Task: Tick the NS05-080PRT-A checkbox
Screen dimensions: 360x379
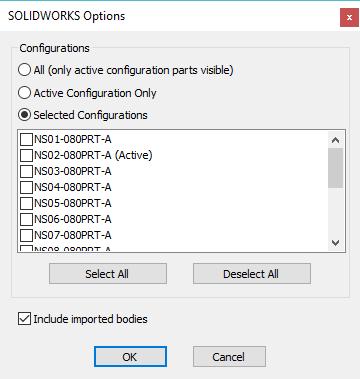Action: point(26,203)
